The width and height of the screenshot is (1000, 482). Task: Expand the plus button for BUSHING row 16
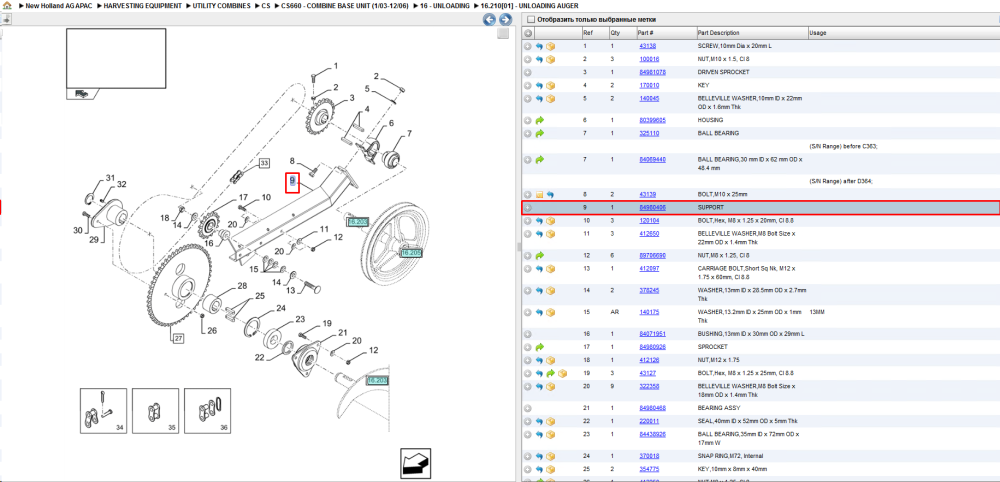click(528, 333)
